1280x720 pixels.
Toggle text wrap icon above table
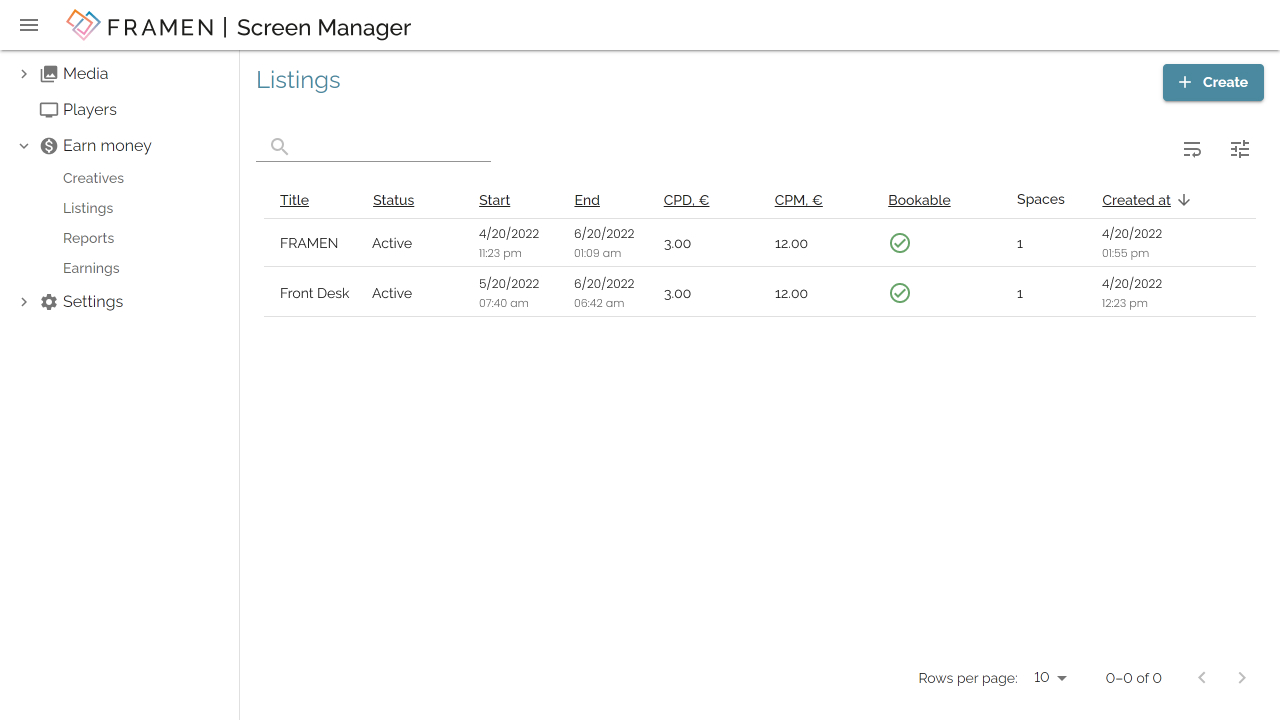click(1192, 149)
